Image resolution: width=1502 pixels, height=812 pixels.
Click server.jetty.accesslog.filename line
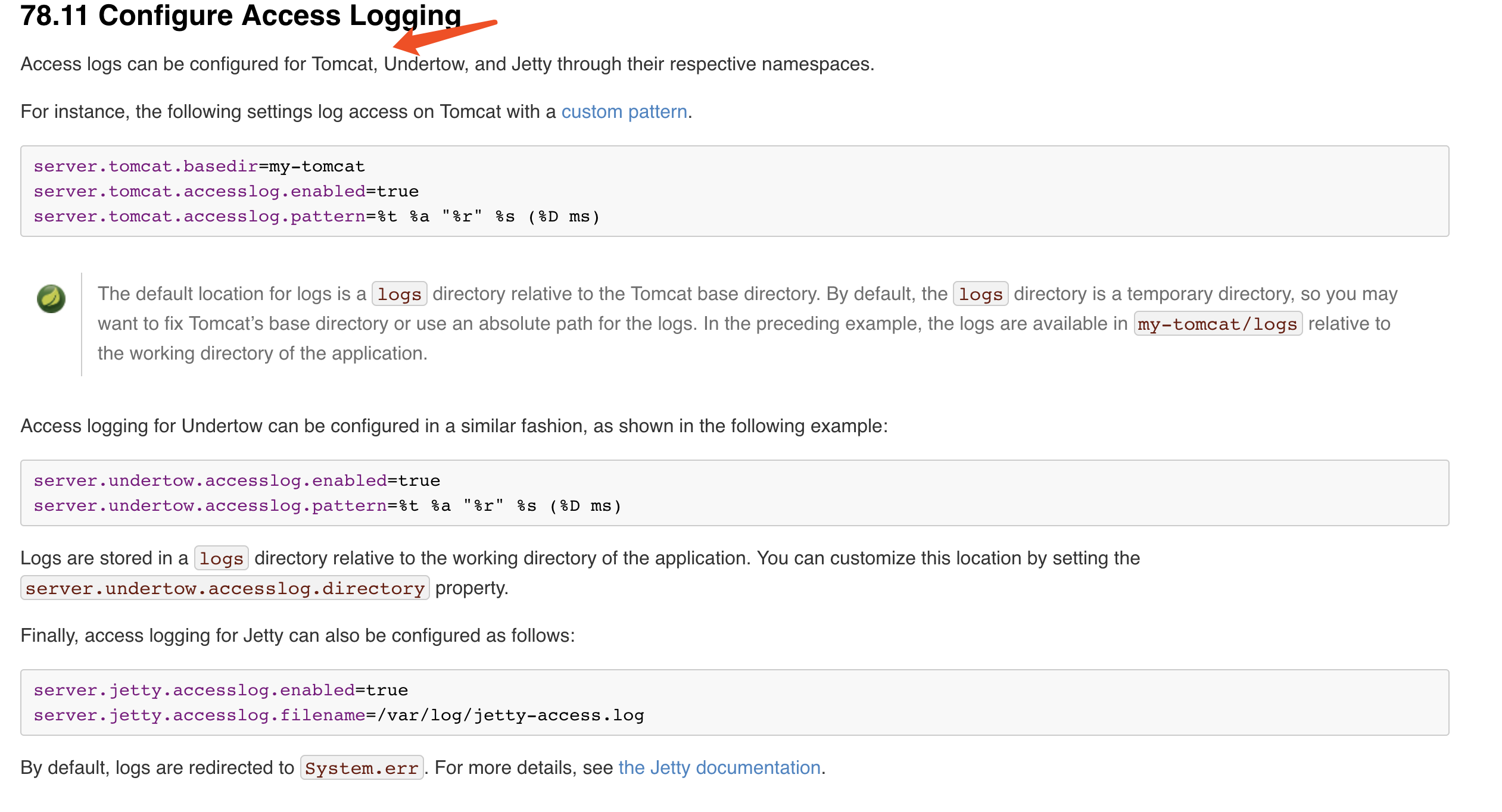[338, 714]
